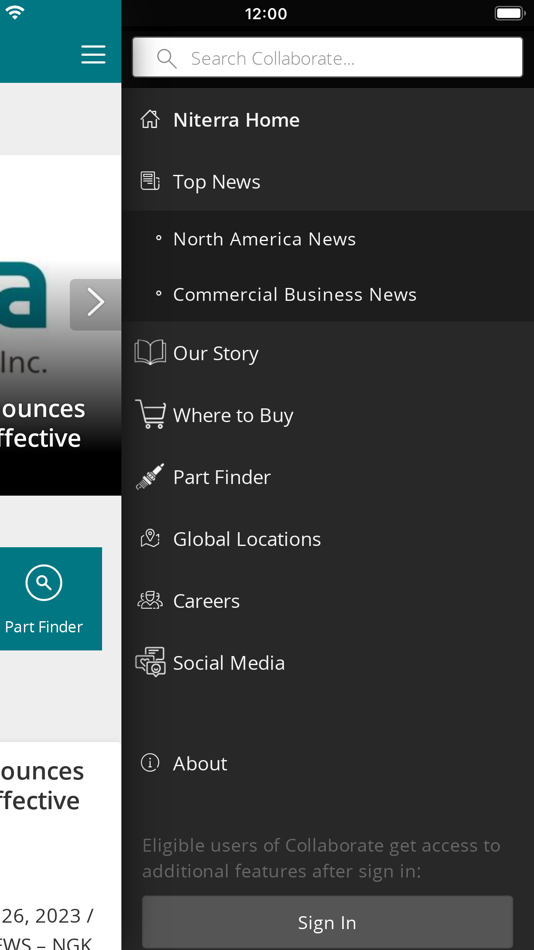Click the search magnifier icon
The width and height of the screenshot is (534, 950).
(166, 58)
